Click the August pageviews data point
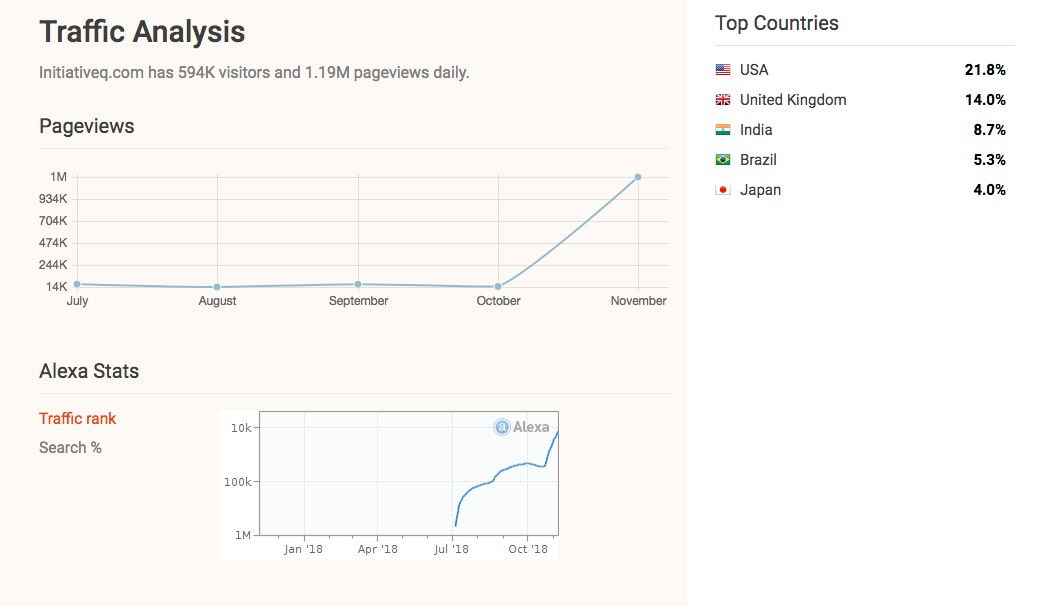This screenshot has width=1055, height=606. (x=217, y=287)
